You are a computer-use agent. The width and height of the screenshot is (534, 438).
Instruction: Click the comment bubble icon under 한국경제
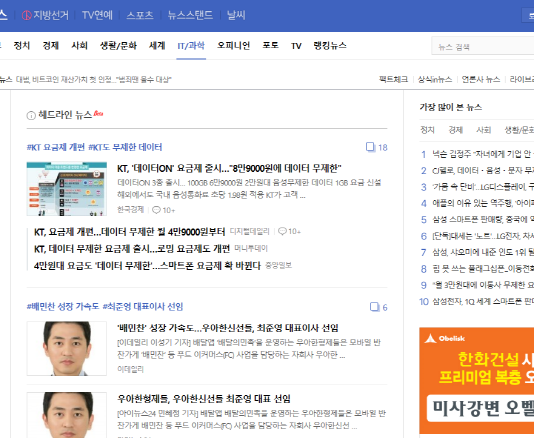coord(156,210)
